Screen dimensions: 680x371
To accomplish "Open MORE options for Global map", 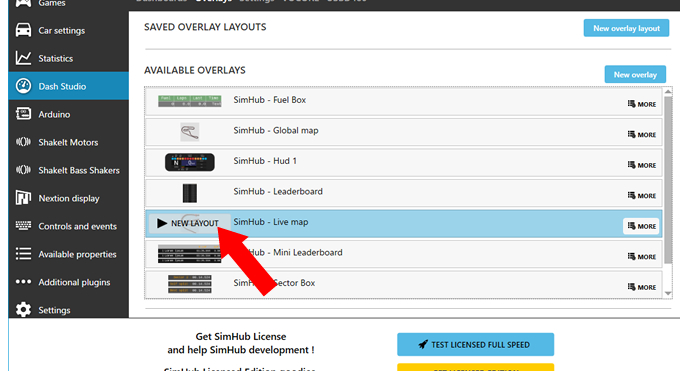I will 642,135.
